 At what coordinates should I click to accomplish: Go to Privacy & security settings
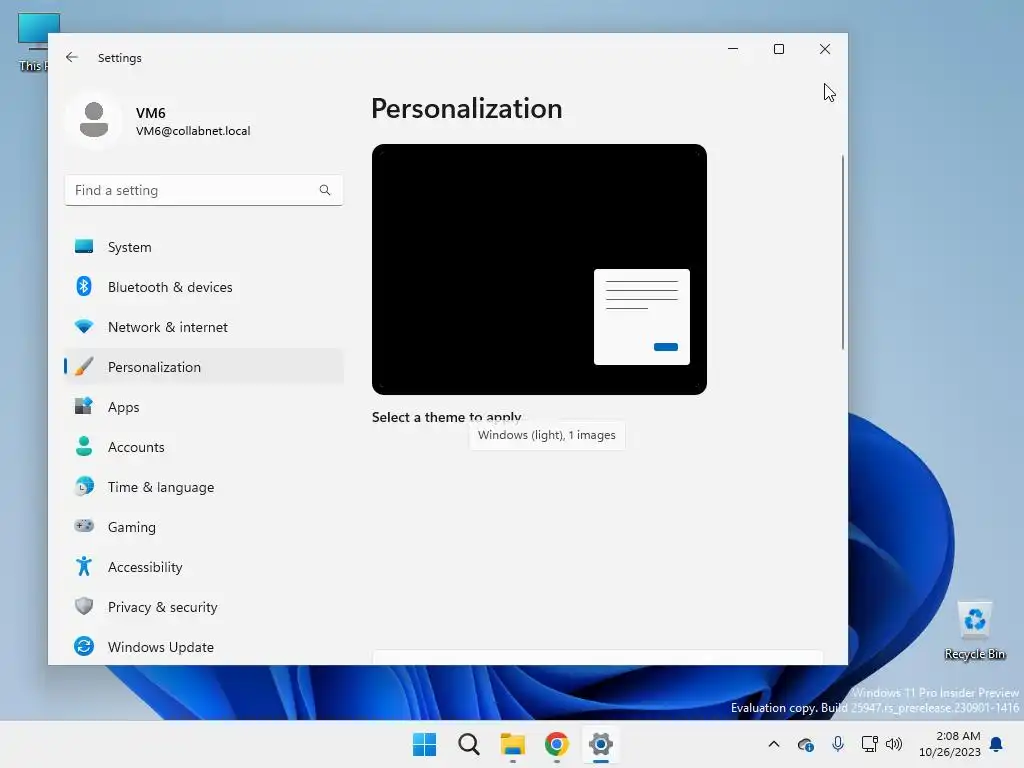(x=204, y=607)
